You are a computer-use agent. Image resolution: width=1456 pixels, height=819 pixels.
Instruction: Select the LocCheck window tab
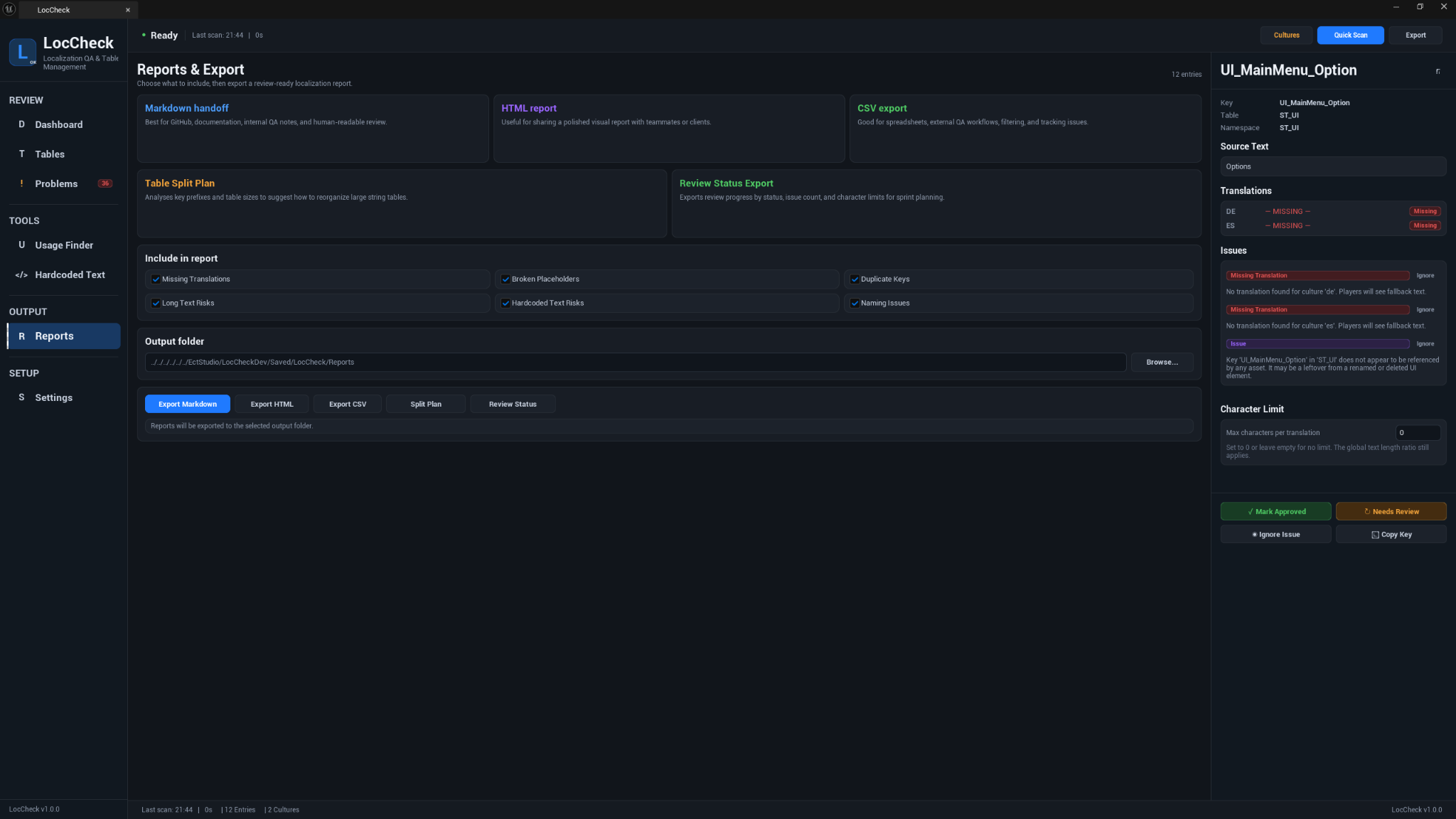coord(77,10)
